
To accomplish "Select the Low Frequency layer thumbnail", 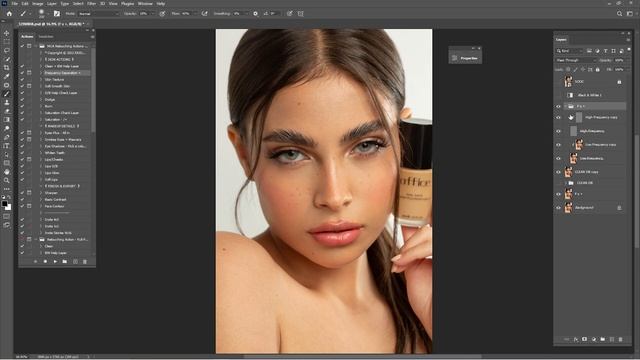I will point(573,158).
